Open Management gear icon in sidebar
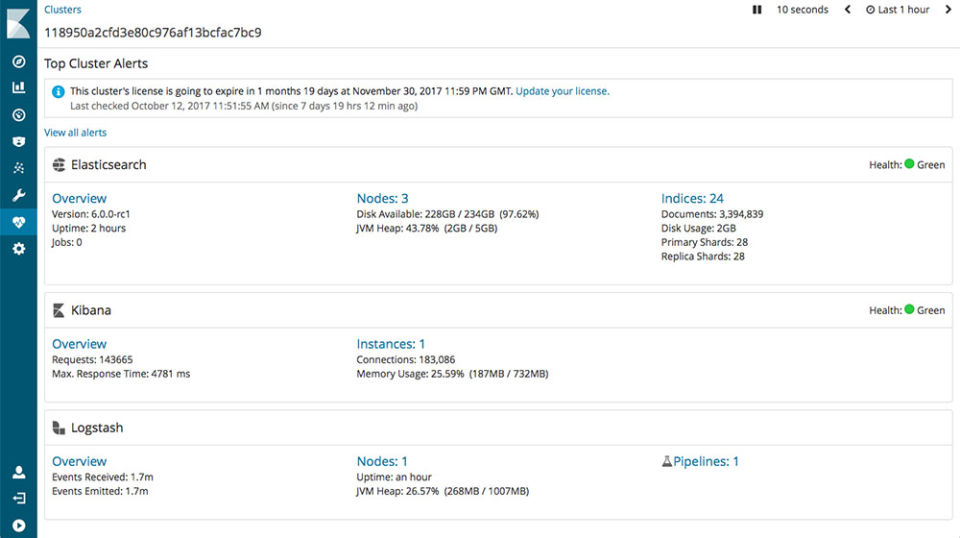 18,248
